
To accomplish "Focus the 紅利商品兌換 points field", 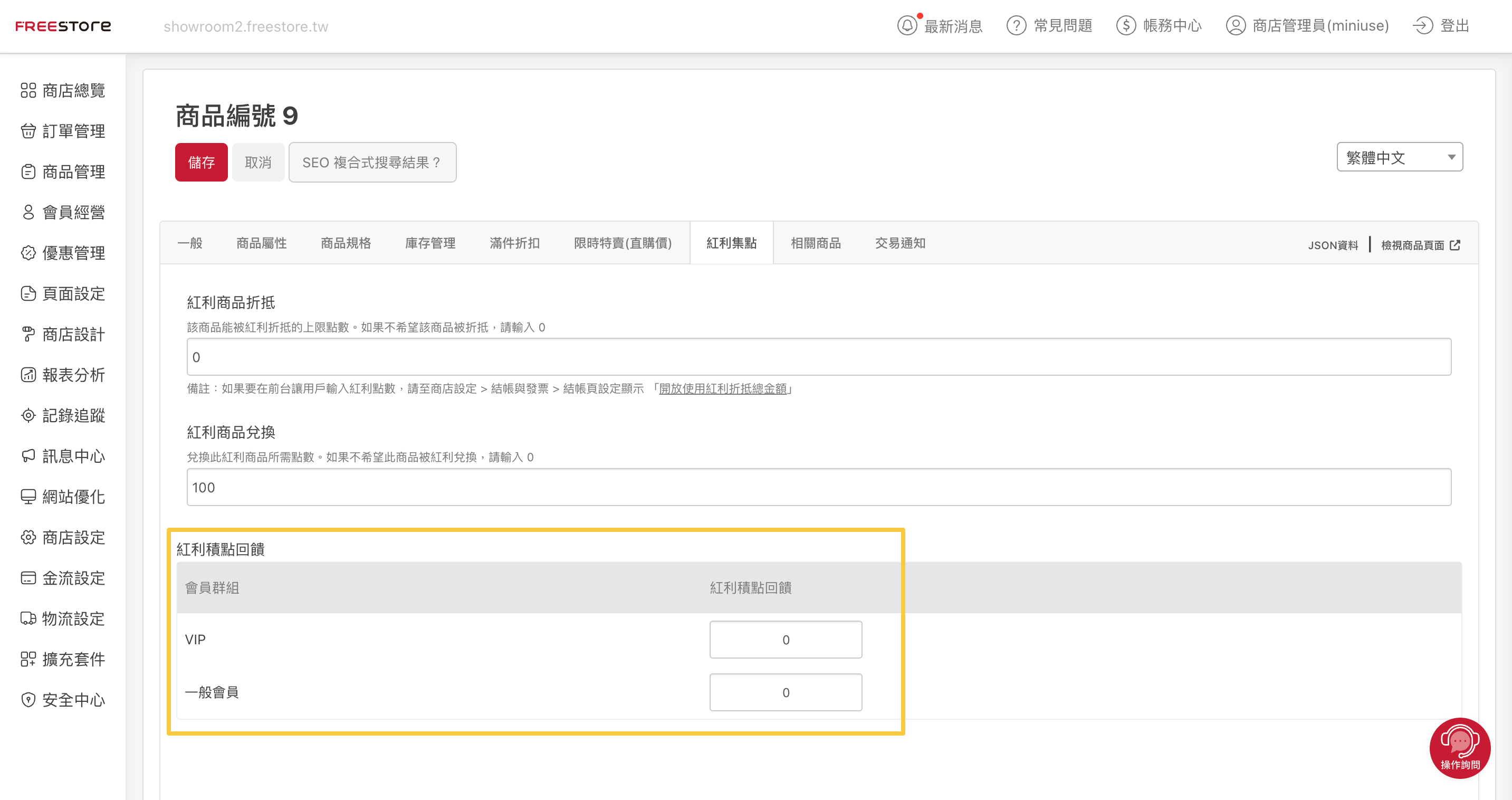I will [819, 487].
